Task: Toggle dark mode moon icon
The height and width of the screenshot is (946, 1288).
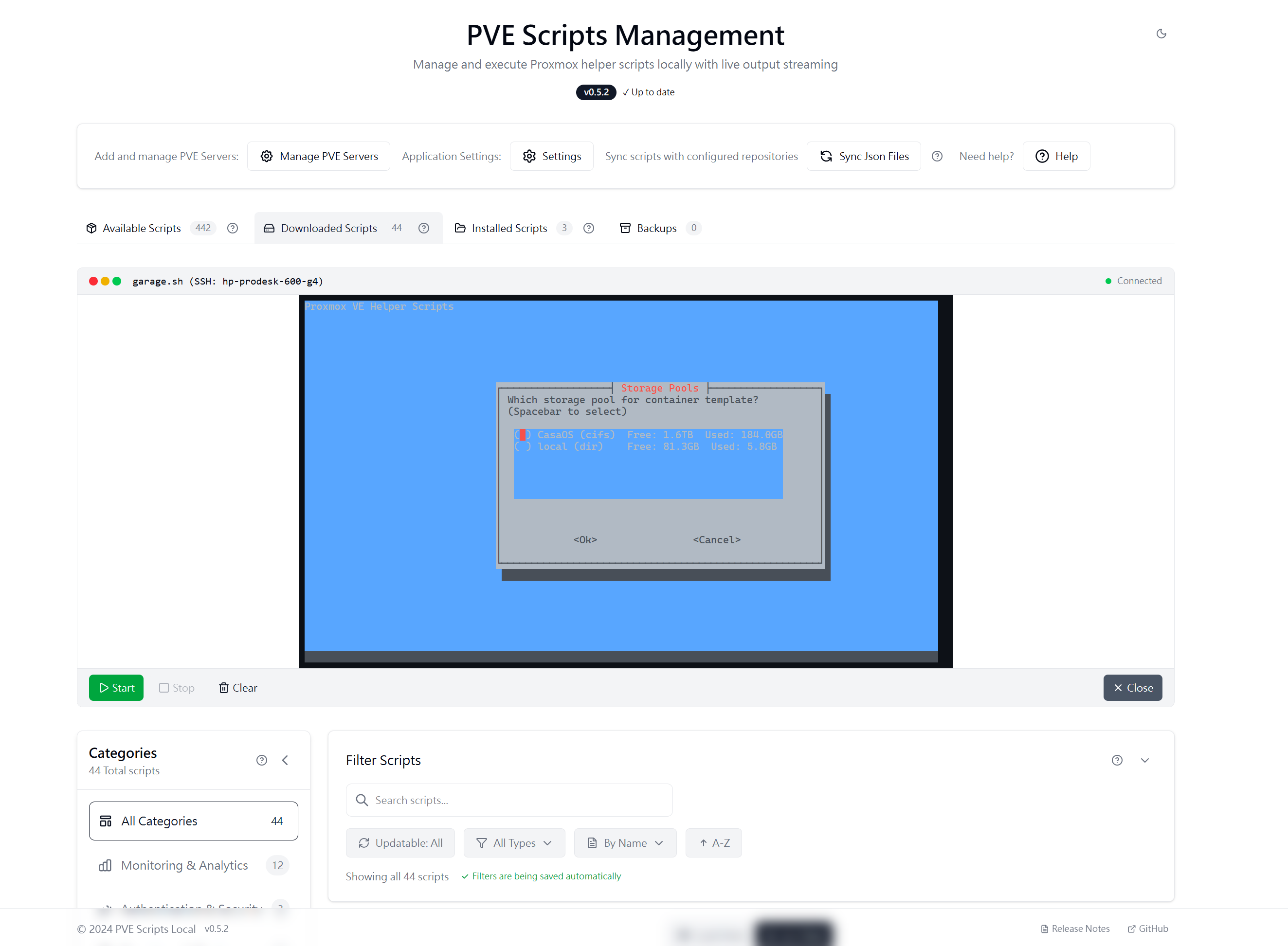Action: coord(1161,34)
